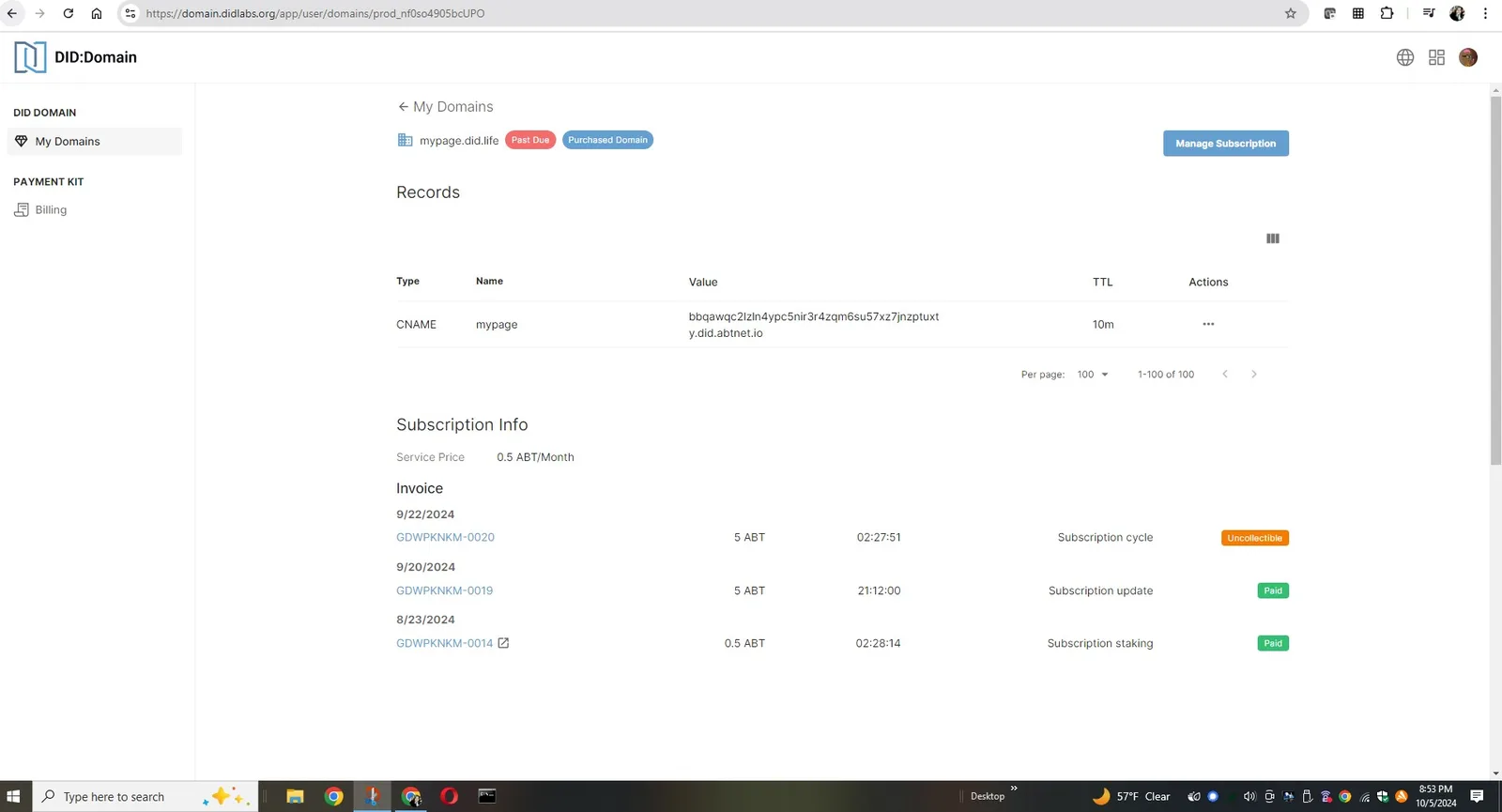1502x812 pixels.
Task: Open actions menu for mypage CNAME record
Action: pyautogui.click(x=1208, y=324)
